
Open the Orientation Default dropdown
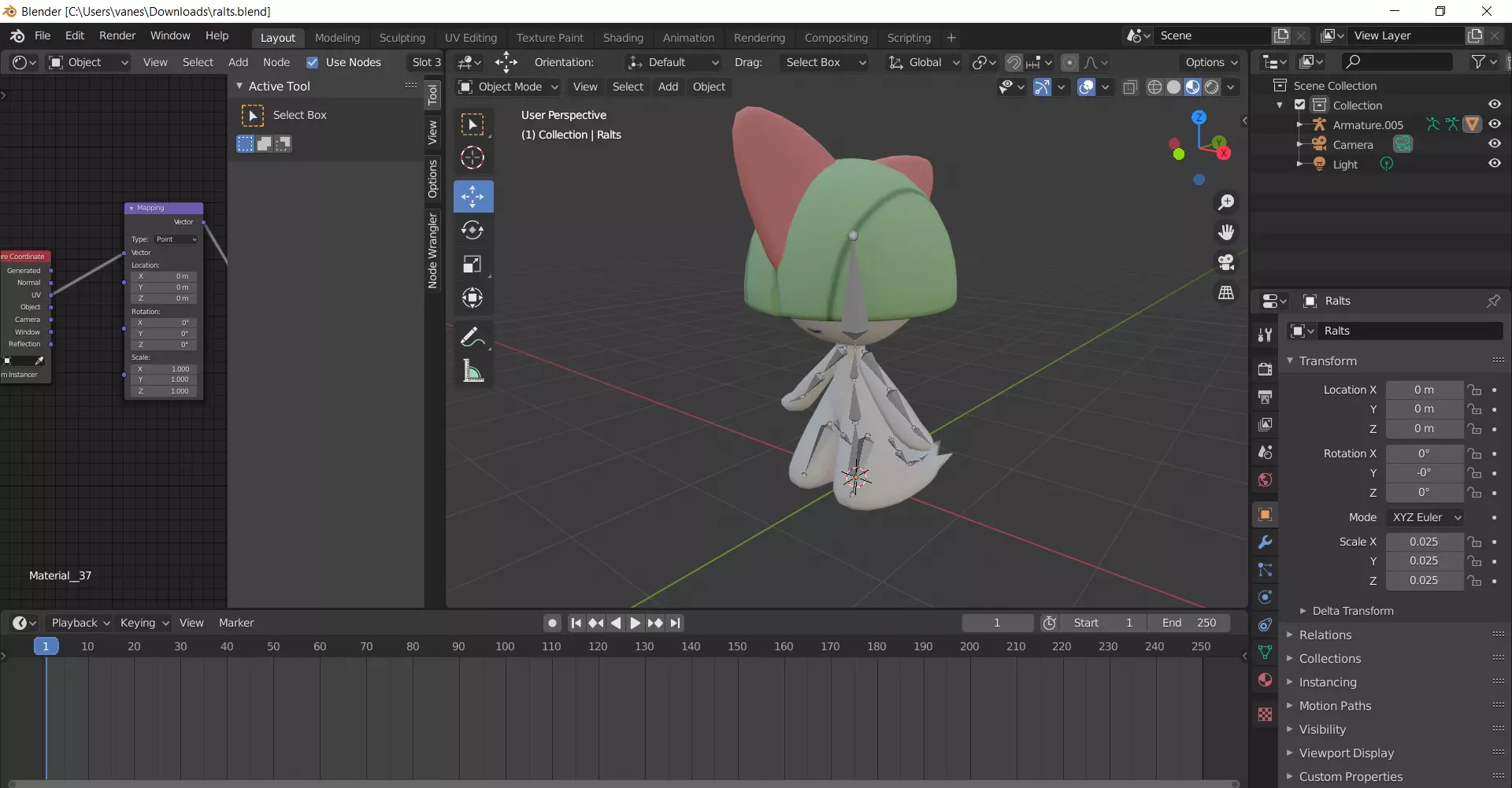pos(673,62)
